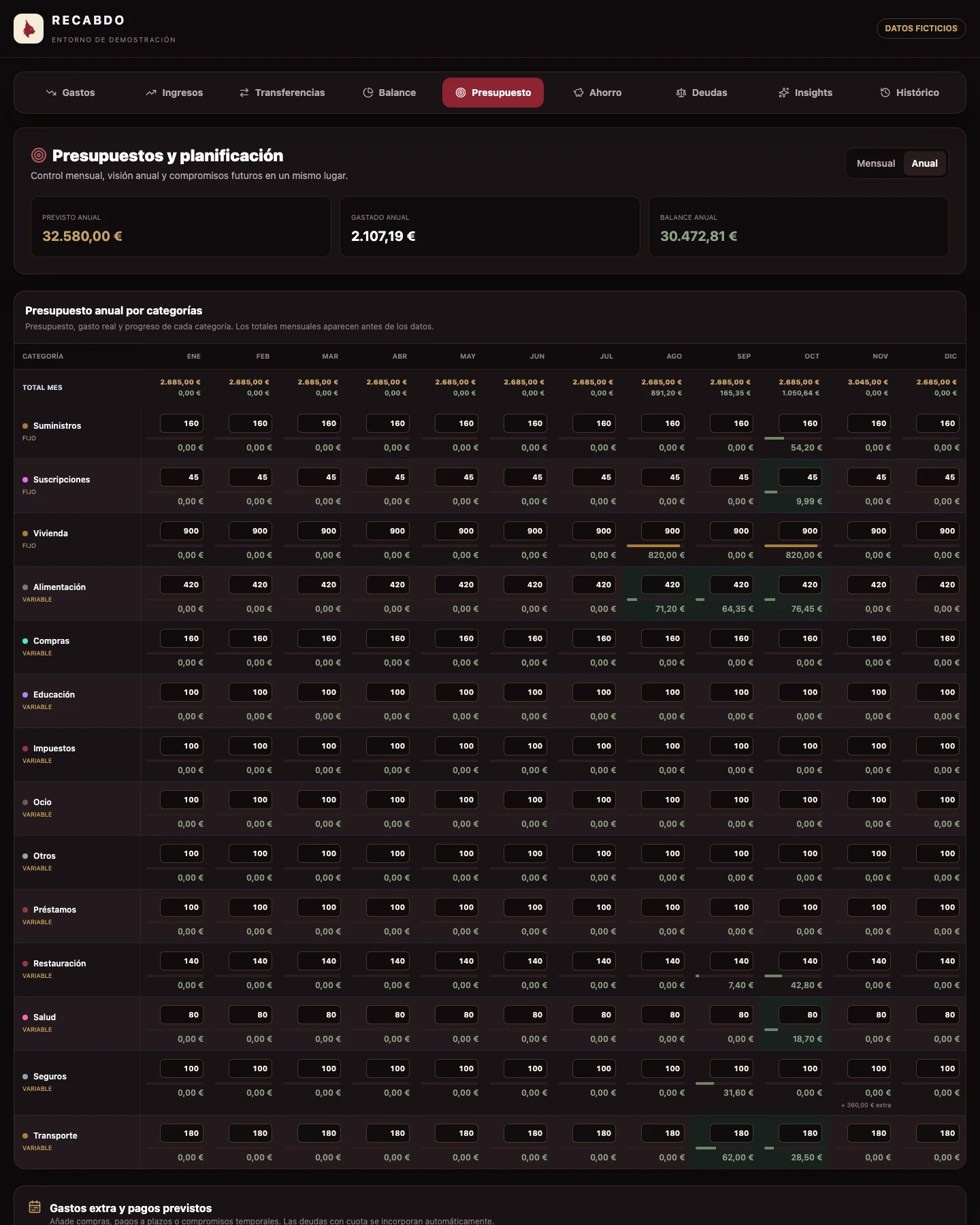Edit Transporte SEP budget field
This screenshot has height=1225, width=980.
pos(732,1133)
